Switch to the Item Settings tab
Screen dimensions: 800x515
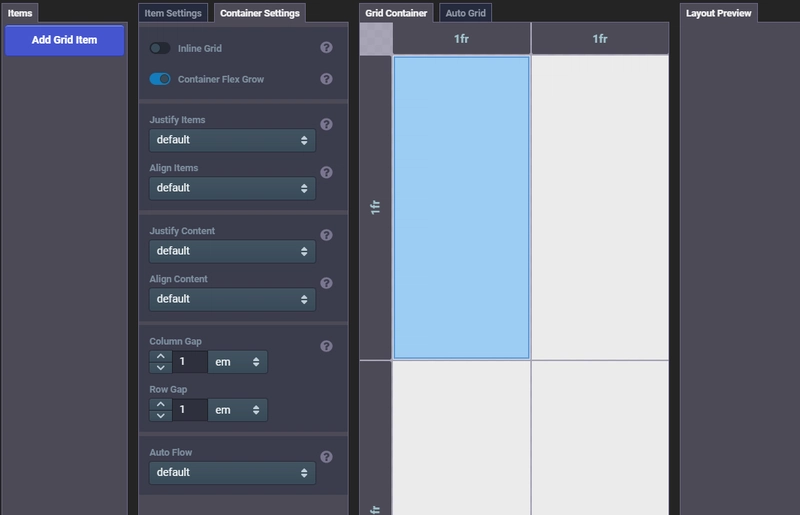point(173,13)
